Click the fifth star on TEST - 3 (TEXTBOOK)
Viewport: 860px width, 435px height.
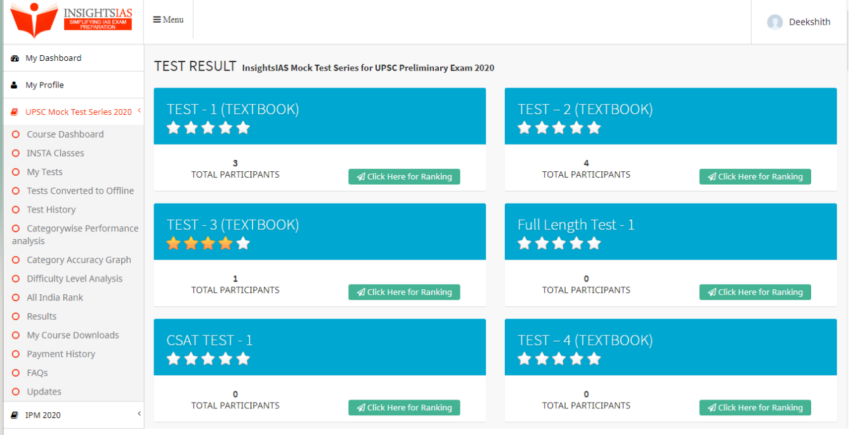[243, 243]
